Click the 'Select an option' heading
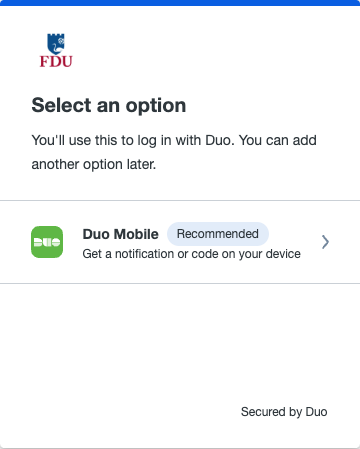Image resolution: width=360 pixels, height=449 pixels. click(109, 106)
